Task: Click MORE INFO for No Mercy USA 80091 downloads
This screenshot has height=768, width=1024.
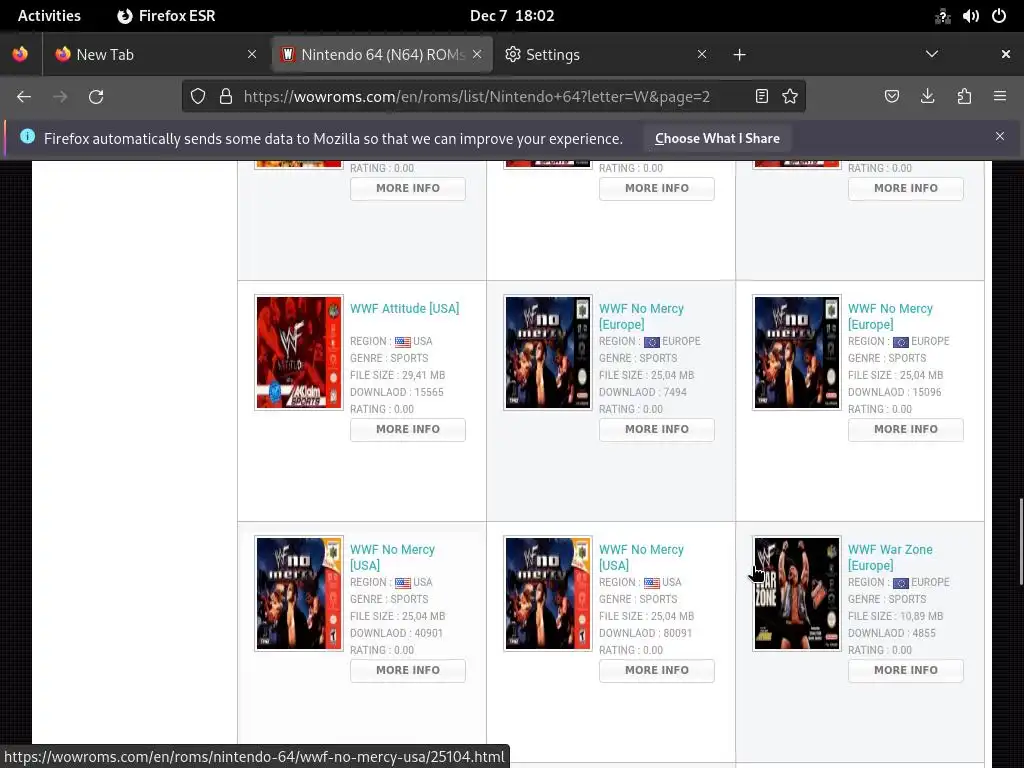Action: tap(656, 670)
